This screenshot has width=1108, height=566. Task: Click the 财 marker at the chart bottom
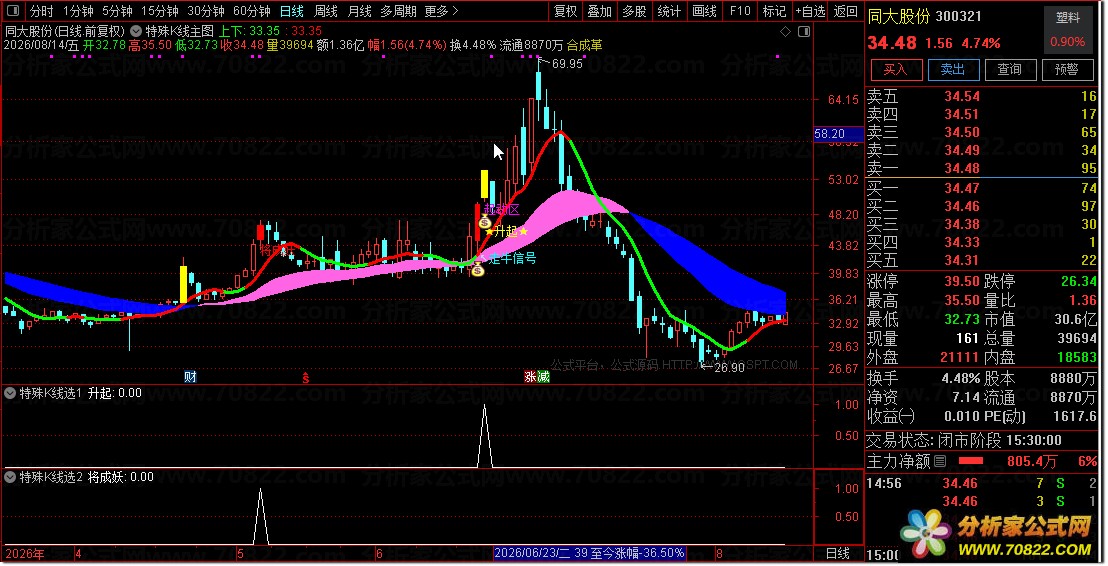(190, 377)
